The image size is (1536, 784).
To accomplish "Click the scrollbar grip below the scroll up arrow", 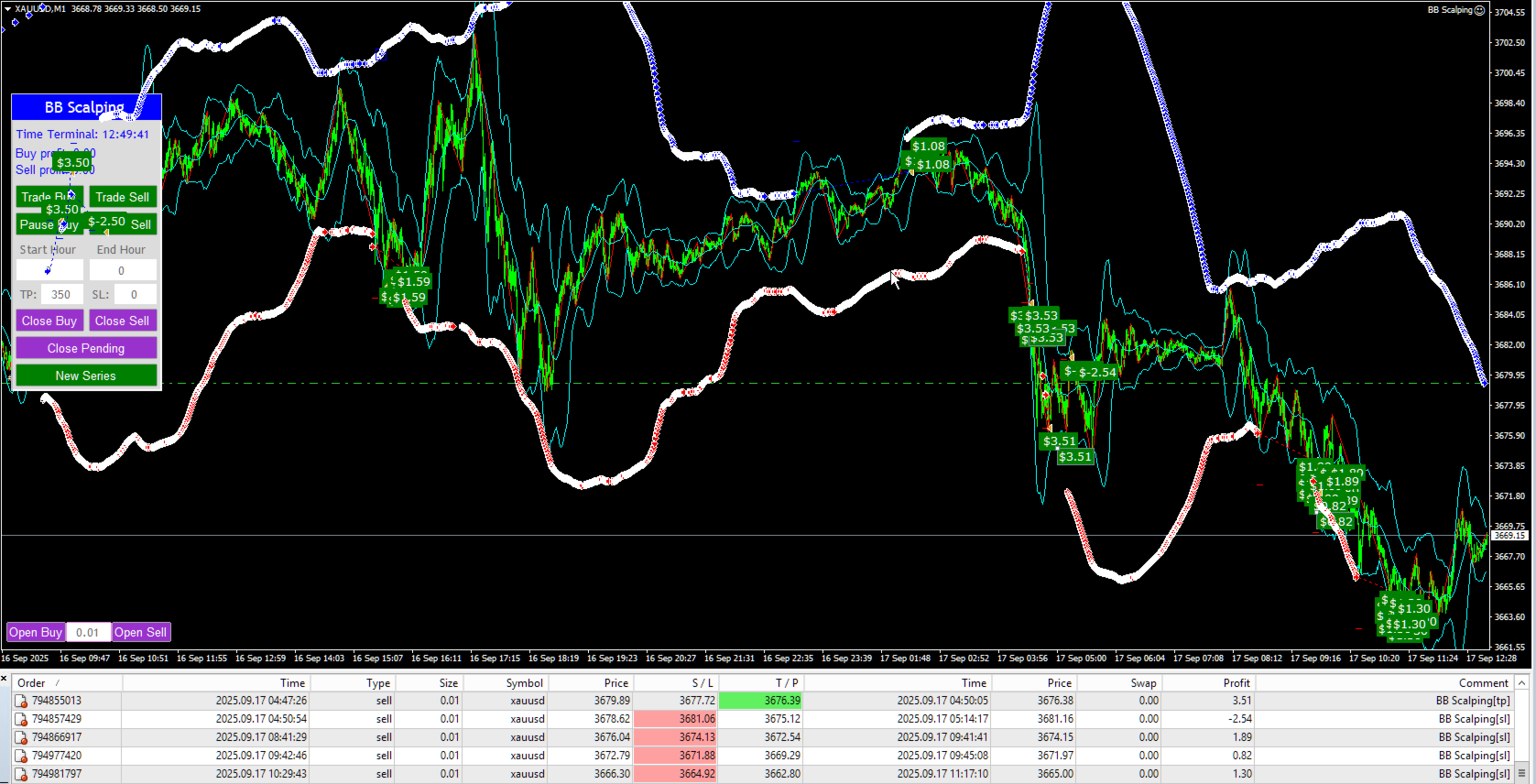I will coord(1521,774).
